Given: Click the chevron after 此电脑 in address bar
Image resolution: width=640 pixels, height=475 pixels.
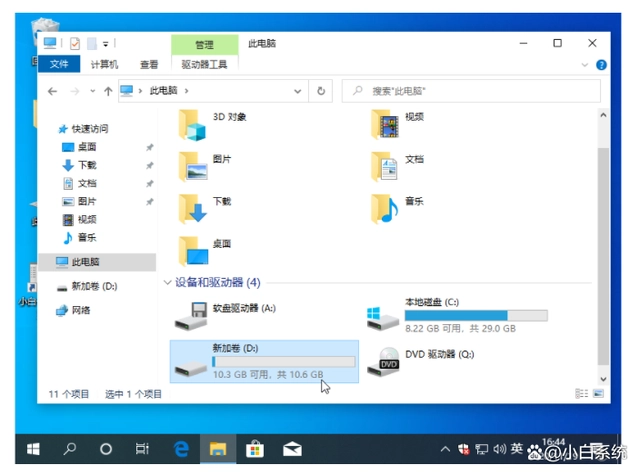Looking at the screenshot, I should 186,91.
